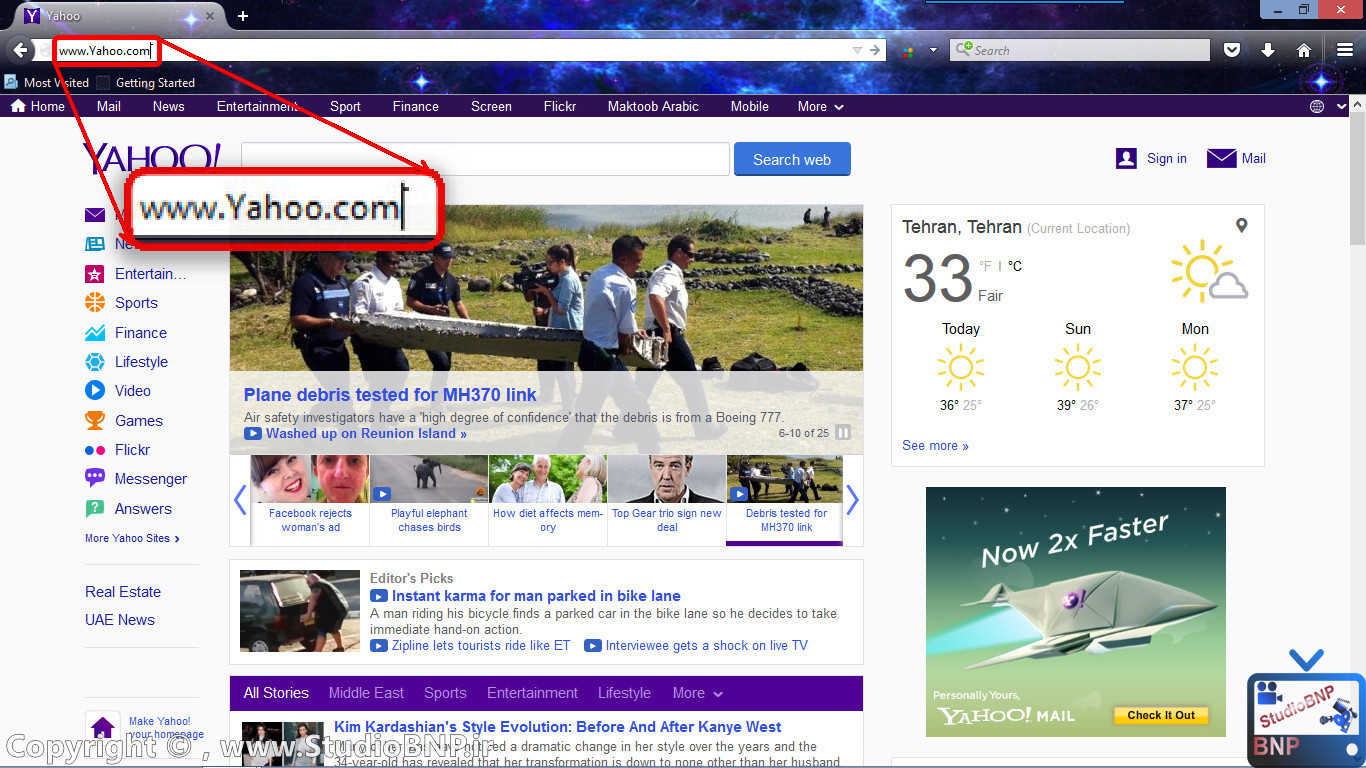Open Getting Started bookmark
Screen dimensions: 1366x768
[x=146, y=83]
